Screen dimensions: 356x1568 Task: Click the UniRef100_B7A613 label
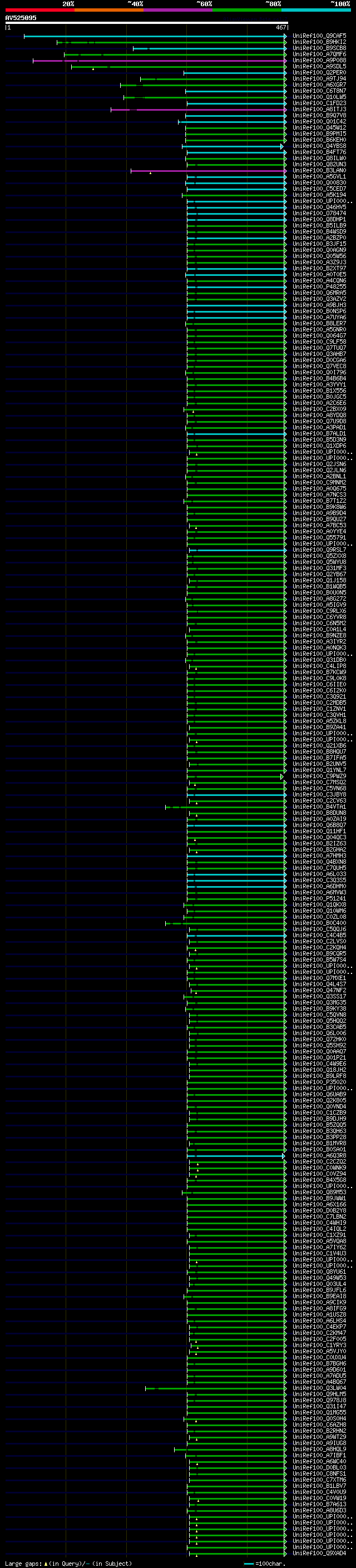pos(319,1505)
